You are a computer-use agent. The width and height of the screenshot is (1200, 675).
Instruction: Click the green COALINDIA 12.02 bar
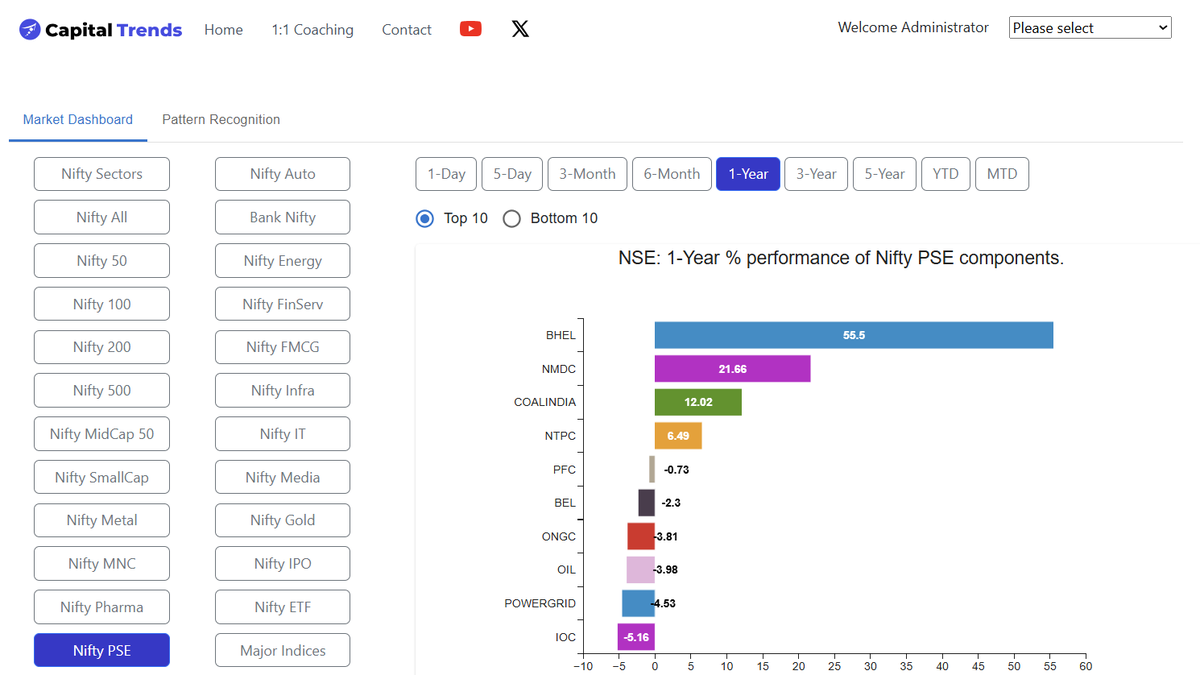[x=698, y=402]
